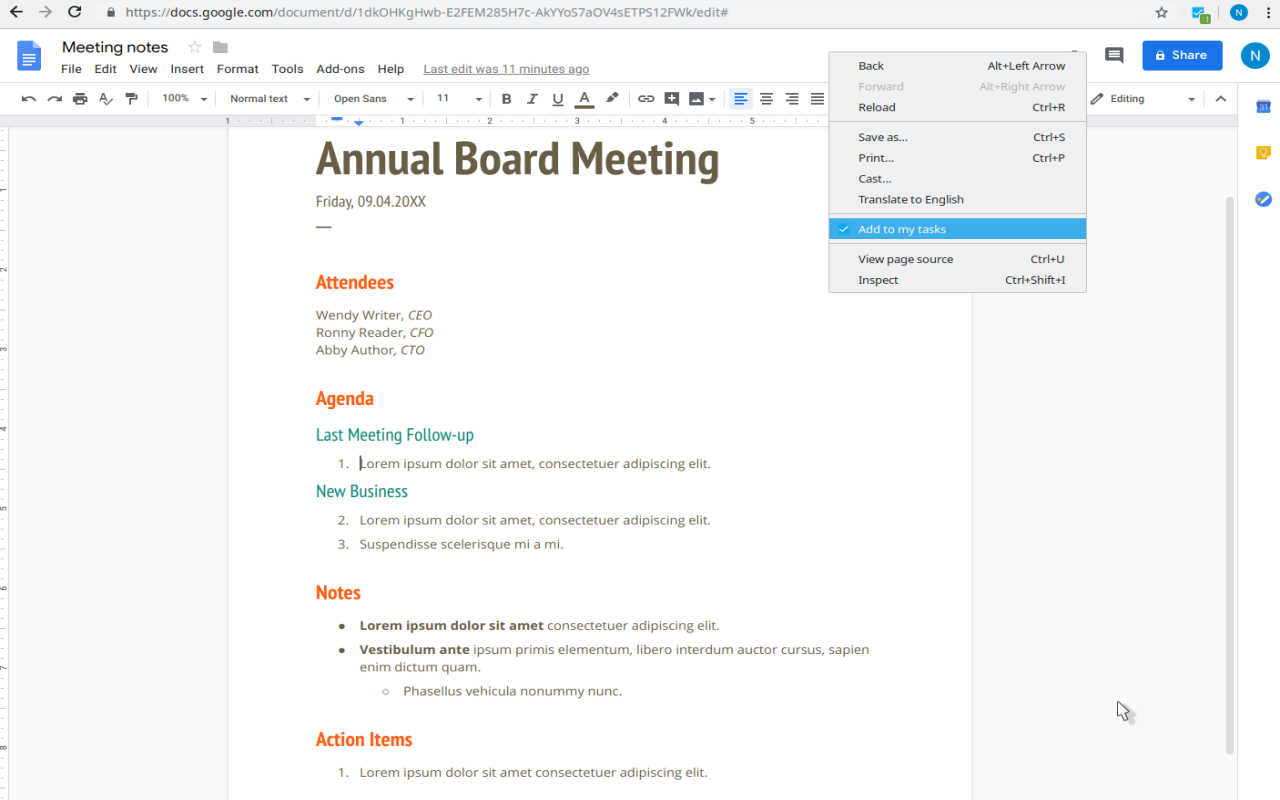Pick a text color with the A swatch
The width and height of the screenshot is (1280, 800).
coord(584,98)
